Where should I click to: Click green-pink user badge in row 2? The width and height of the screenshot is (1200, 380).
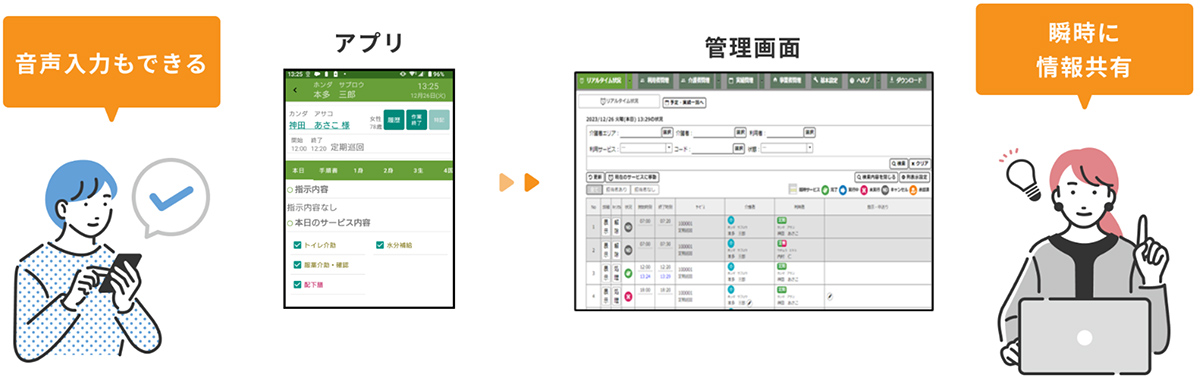(x=782, y=243)
